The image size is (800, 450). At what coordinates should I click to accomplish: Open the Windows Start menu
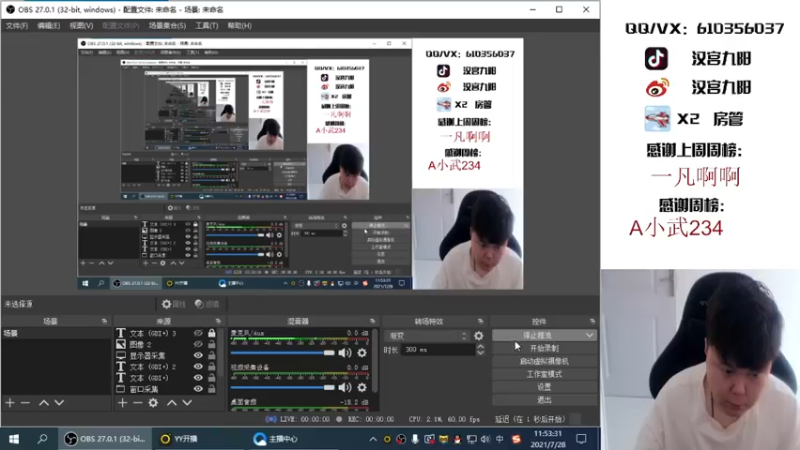click(14, 439)
